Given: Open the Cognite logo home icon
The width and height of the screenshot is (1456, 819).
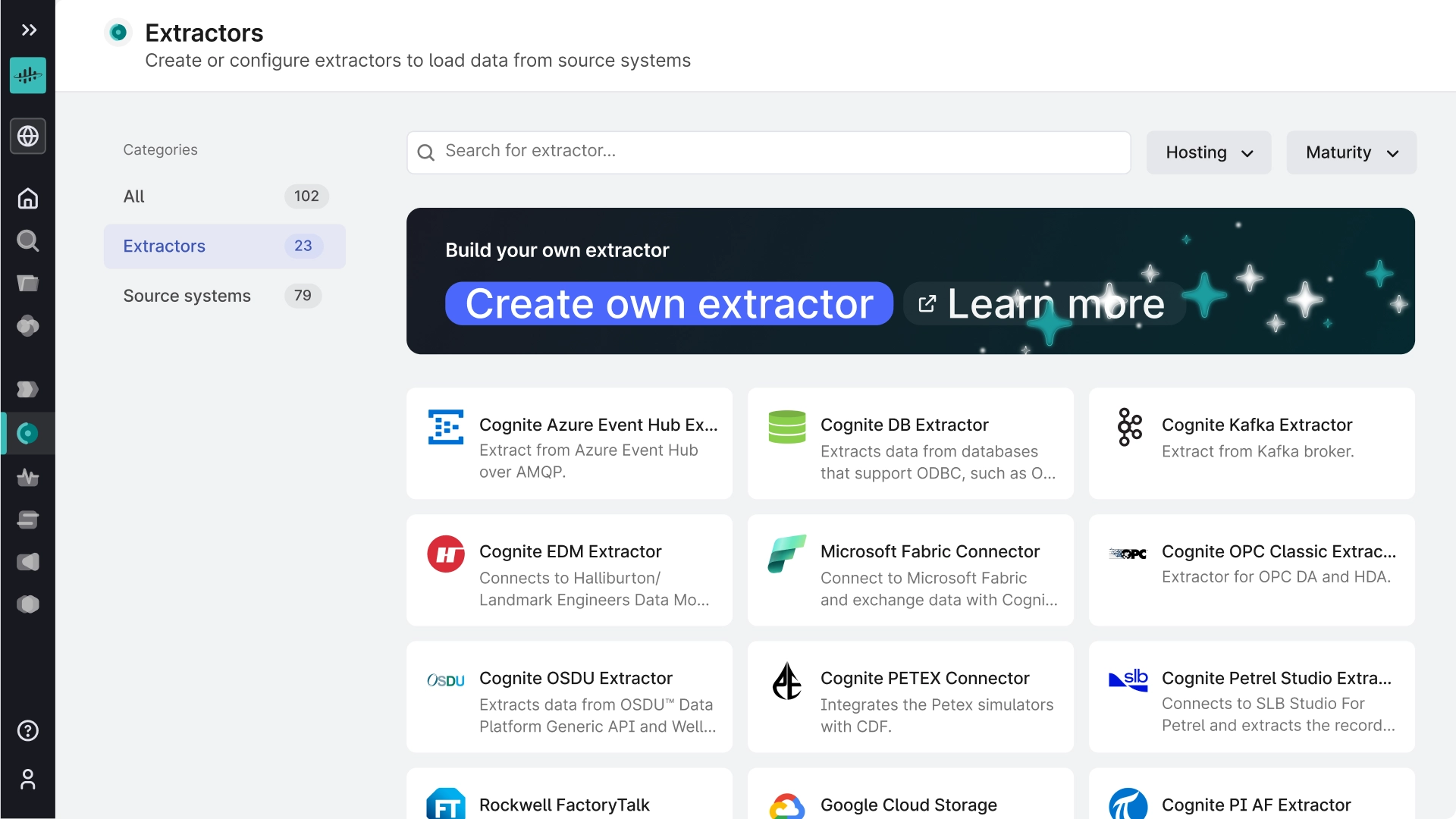Looking at the screenshot, I should 28,75.
